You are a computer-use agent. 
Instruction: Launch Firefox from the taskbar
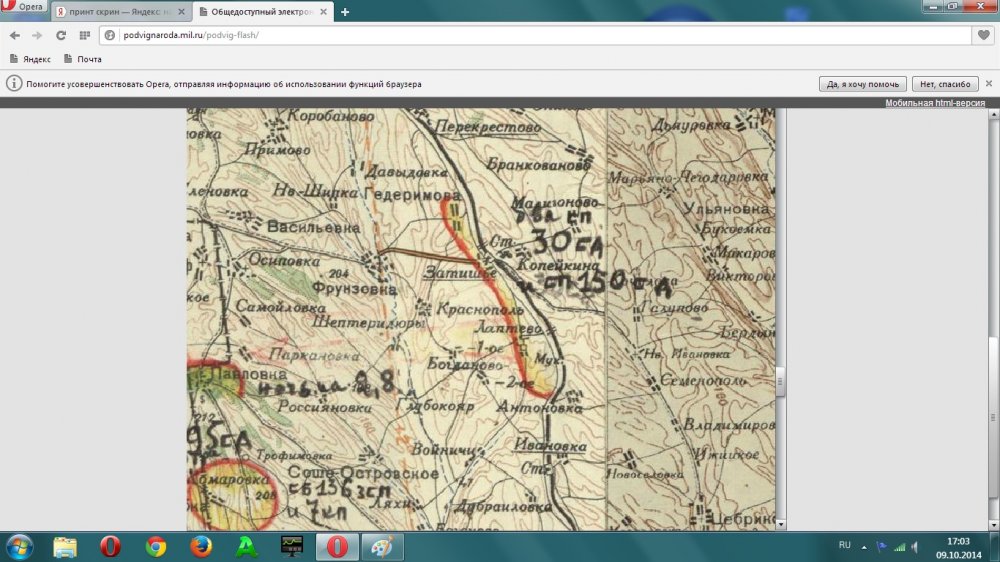pos(201,547)
